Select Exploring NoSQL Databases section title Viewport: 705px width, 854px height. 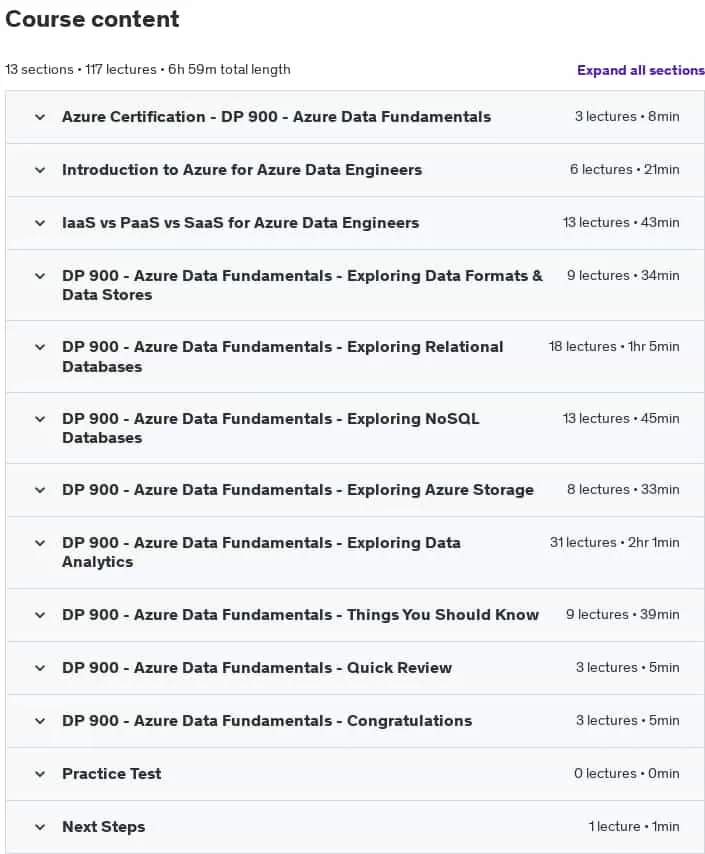coord(271,428)
